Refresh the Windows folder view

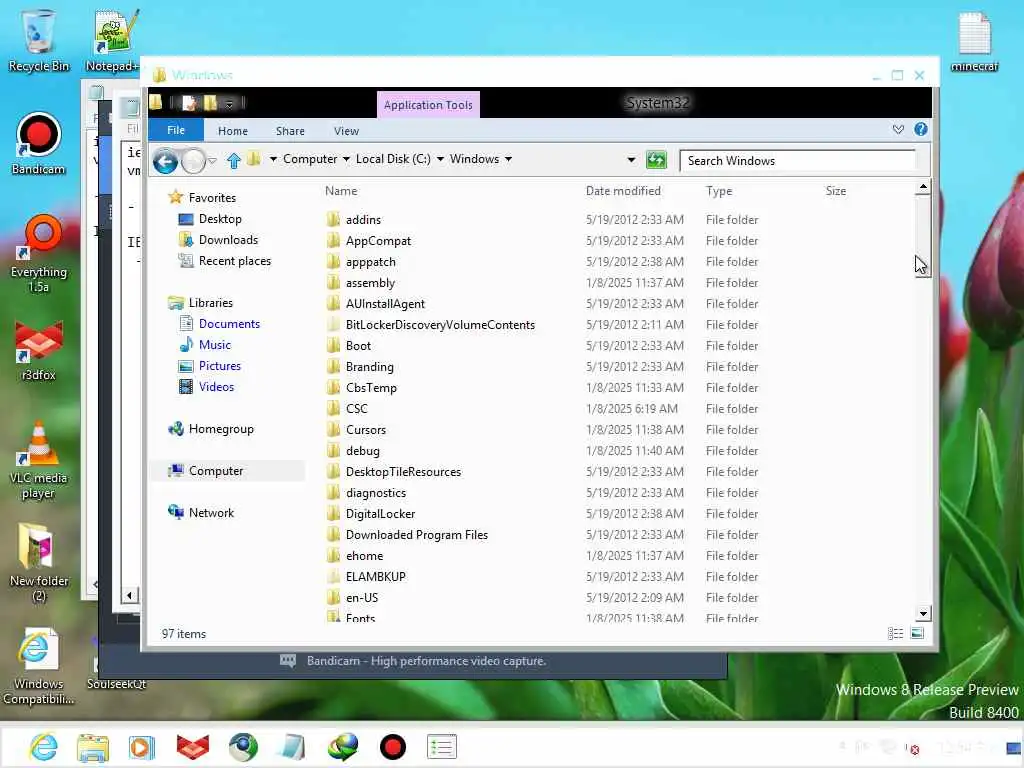pyautogui.click(x=656, y=159)
